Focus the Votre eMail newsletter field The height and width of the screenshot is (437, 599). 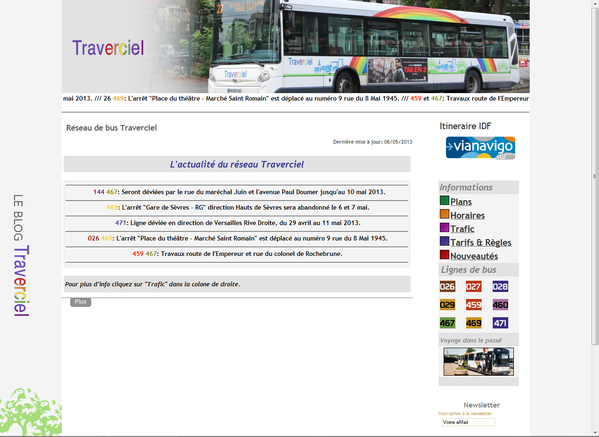(468, 422)
